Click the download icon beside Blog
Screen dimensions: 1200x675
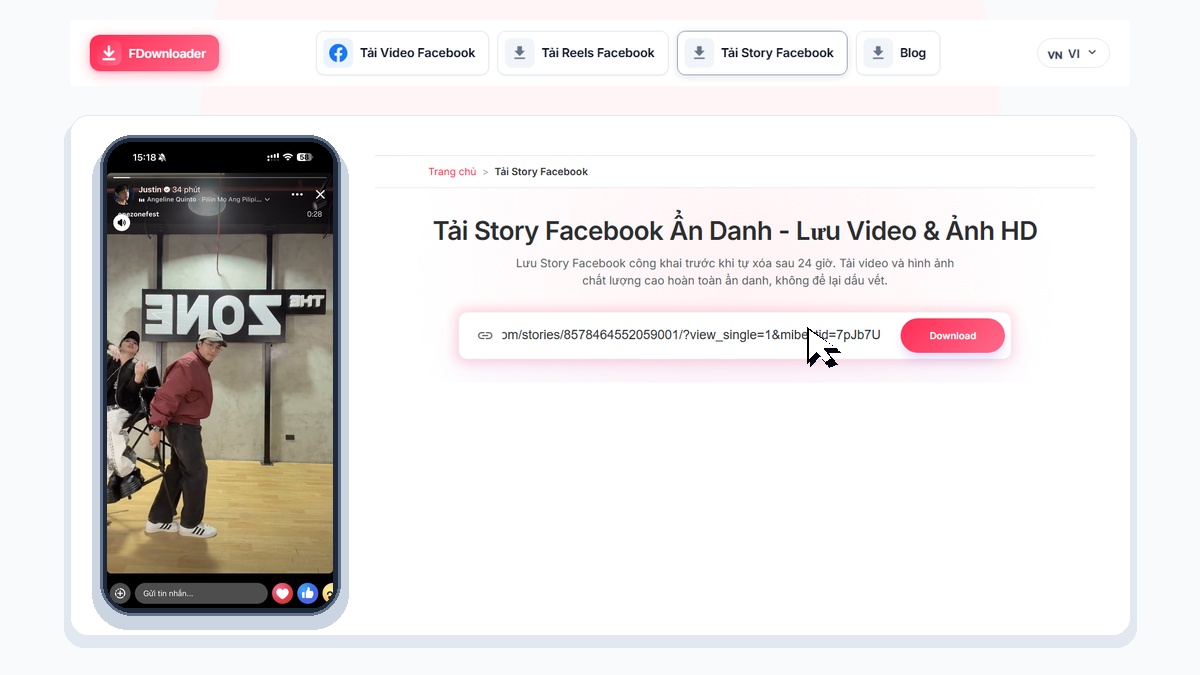tap(878, 53)
